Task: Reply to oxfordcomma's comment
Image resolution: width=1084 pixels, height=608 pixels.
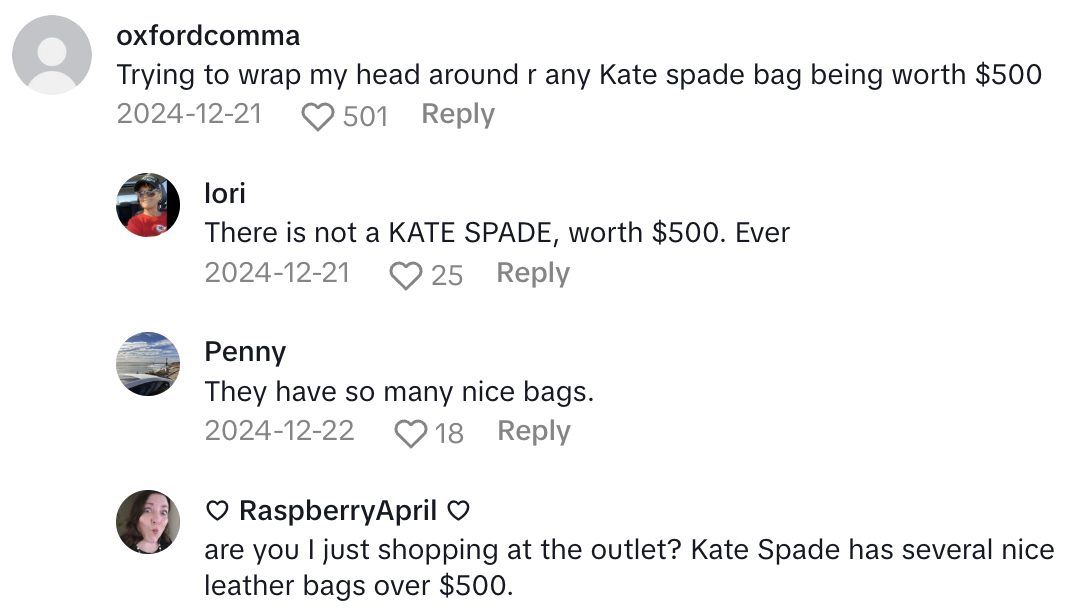Action: [457, 115]
